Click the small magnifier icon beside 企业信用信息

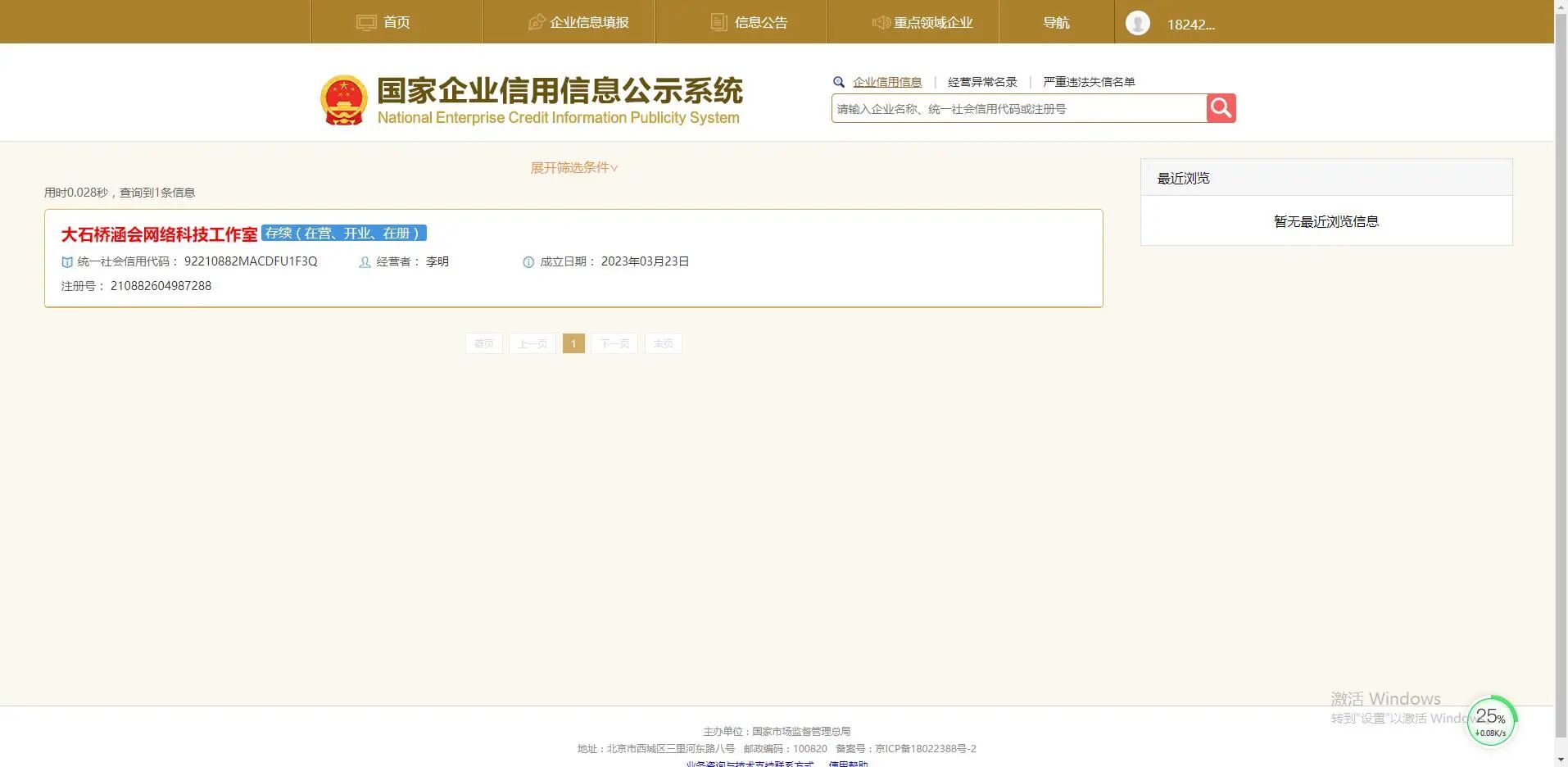pos(839,82)
